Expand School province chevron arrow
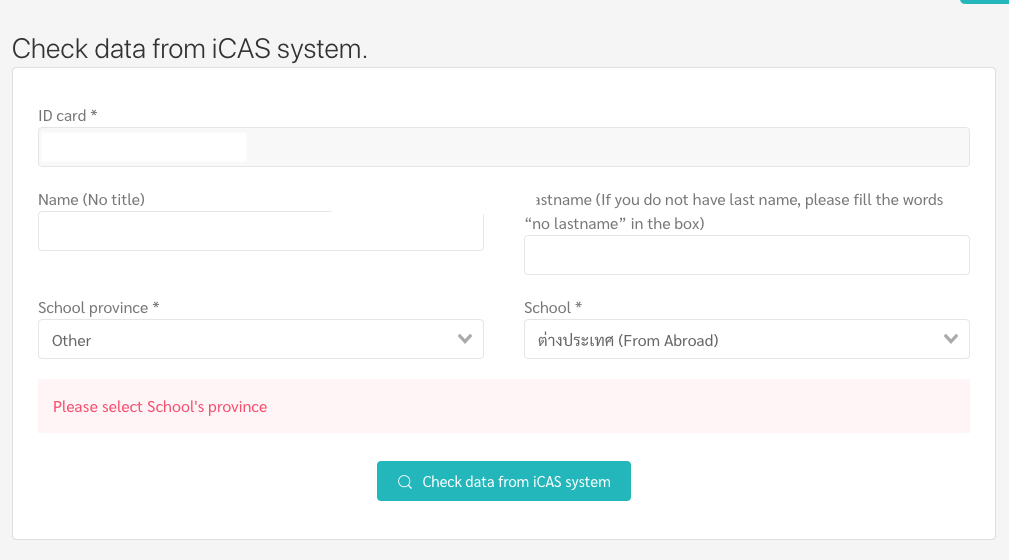Image resolution: width=1009 pixels, height=560 pixels. [x=465, y=339]
